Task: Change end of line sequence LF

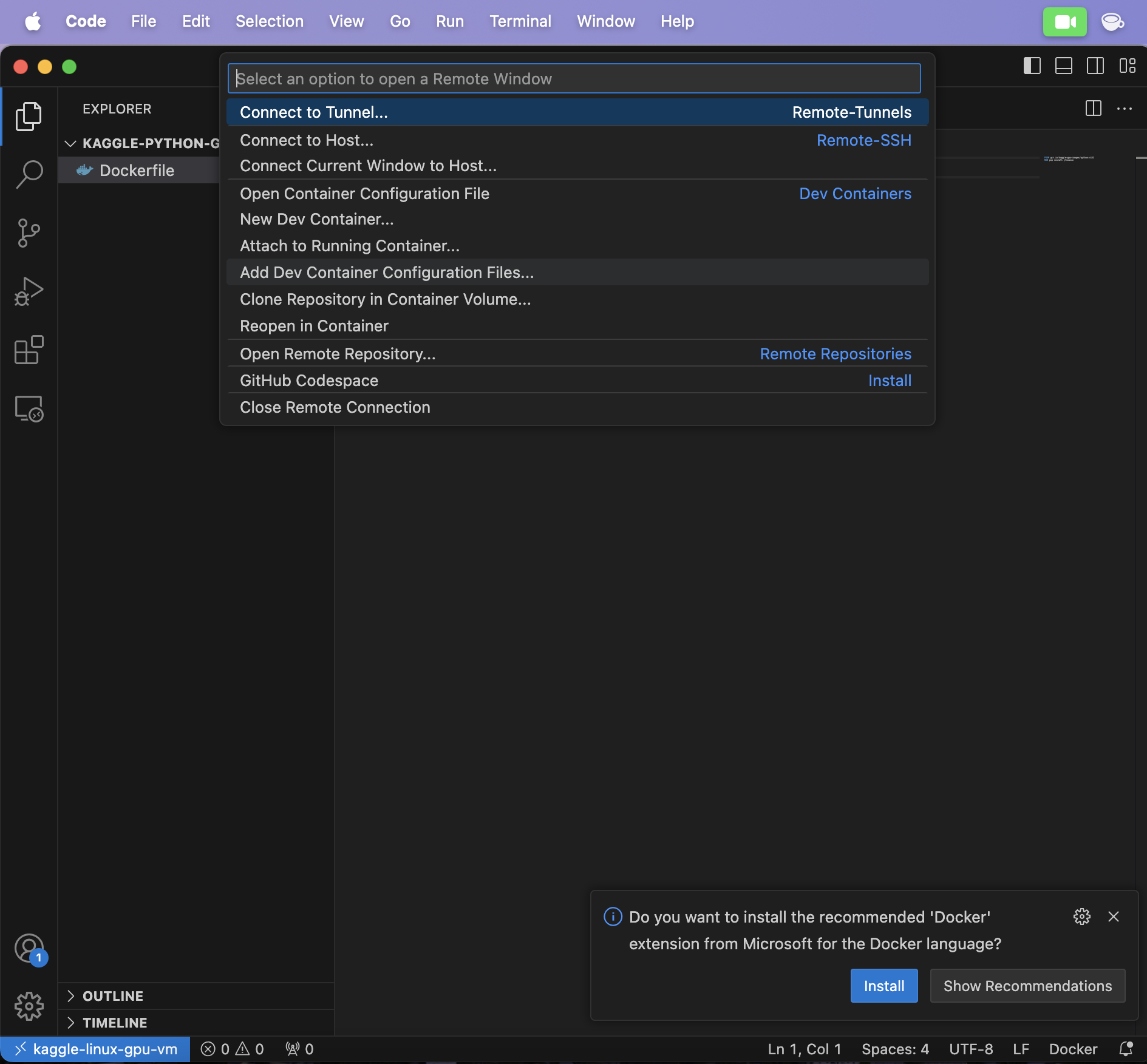Action: click(x=1021, y=1049)
